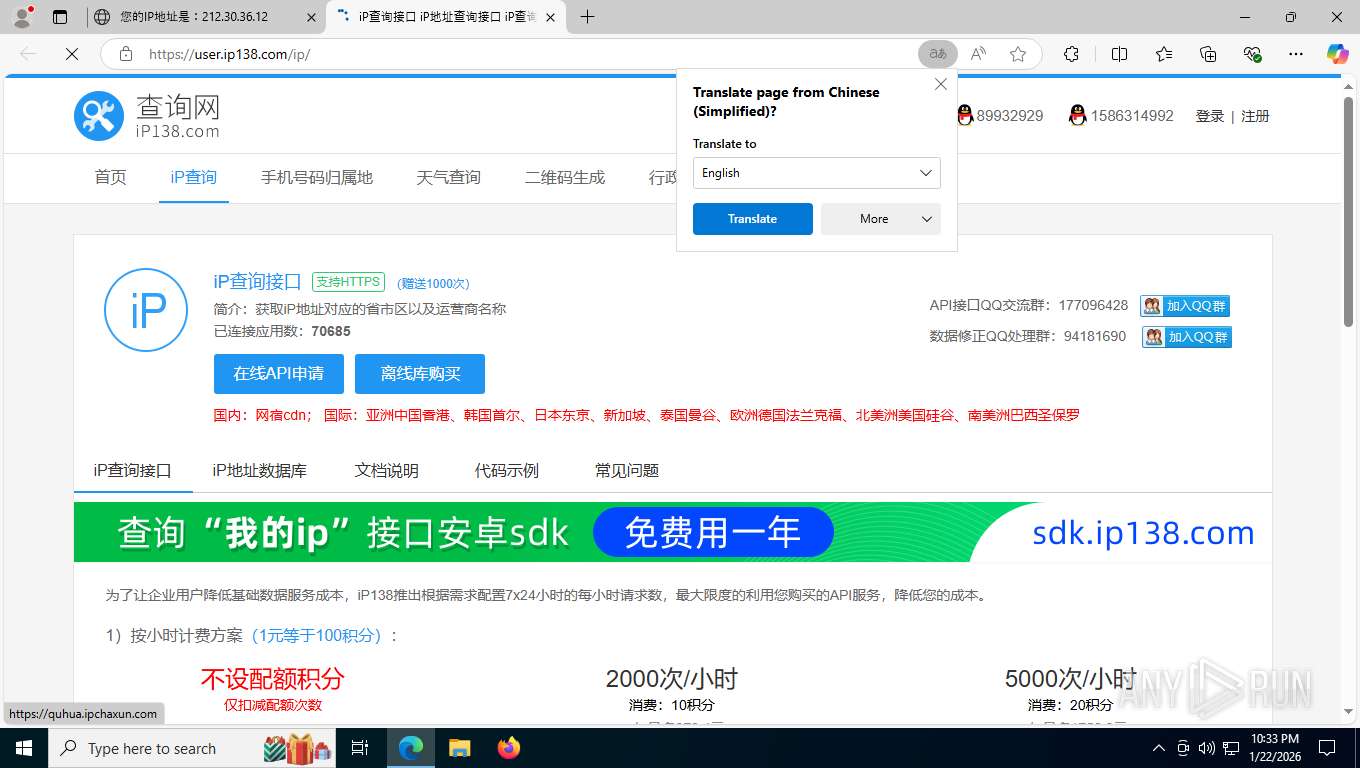Viewport: 1360px width, 768px height.
Task: Open 手机号码归属地 navigation item
Action: coord(316,177)
